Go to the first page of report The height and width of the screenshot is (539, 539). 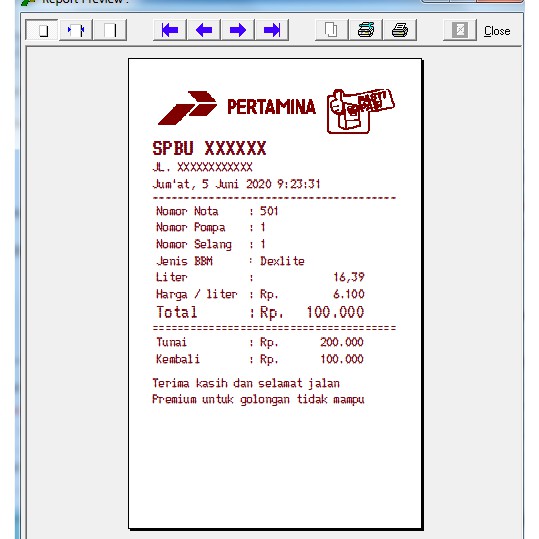click(x=170, y=30)
